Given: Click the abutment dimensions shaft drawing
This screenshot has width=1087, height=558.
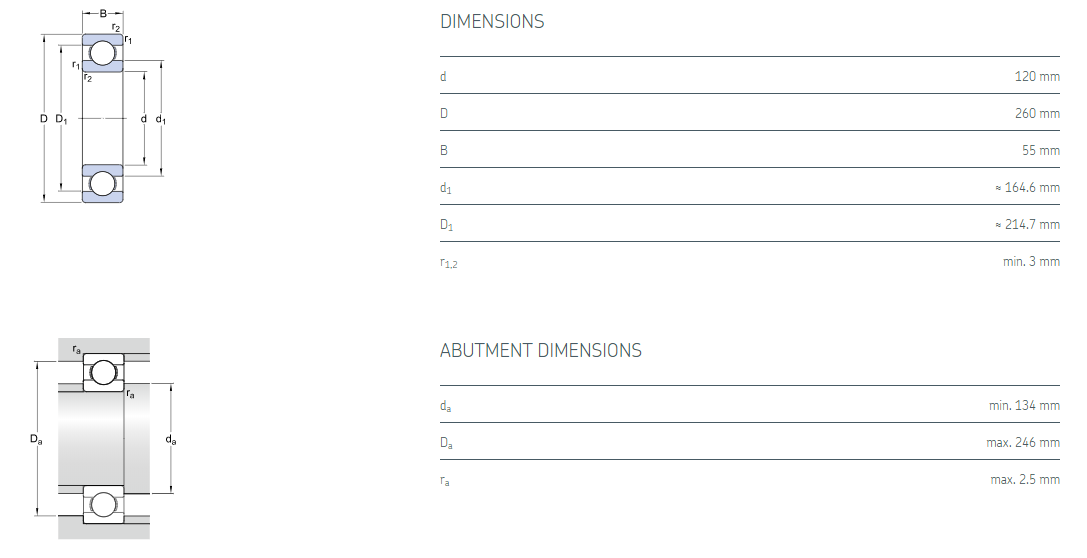Looking at the screenshot, I should point(103,440).
